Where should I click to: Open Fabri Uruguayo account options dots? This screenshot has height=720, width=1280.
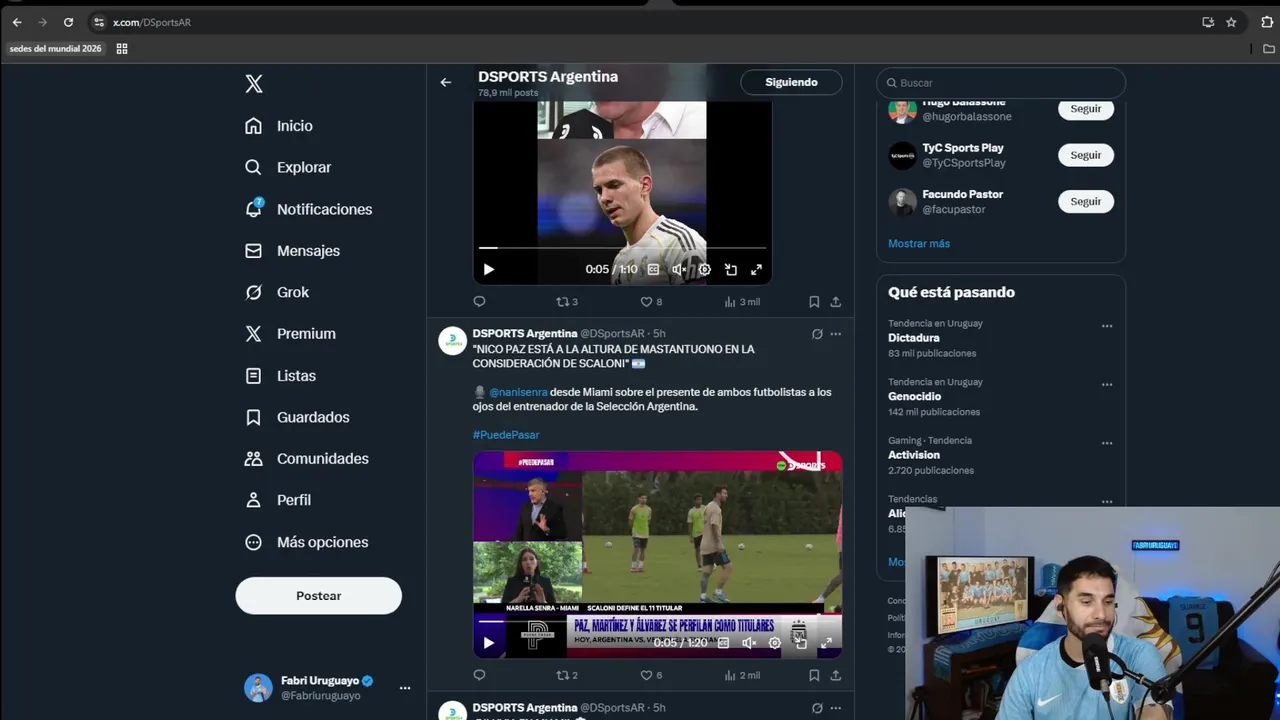pos(405,688)
